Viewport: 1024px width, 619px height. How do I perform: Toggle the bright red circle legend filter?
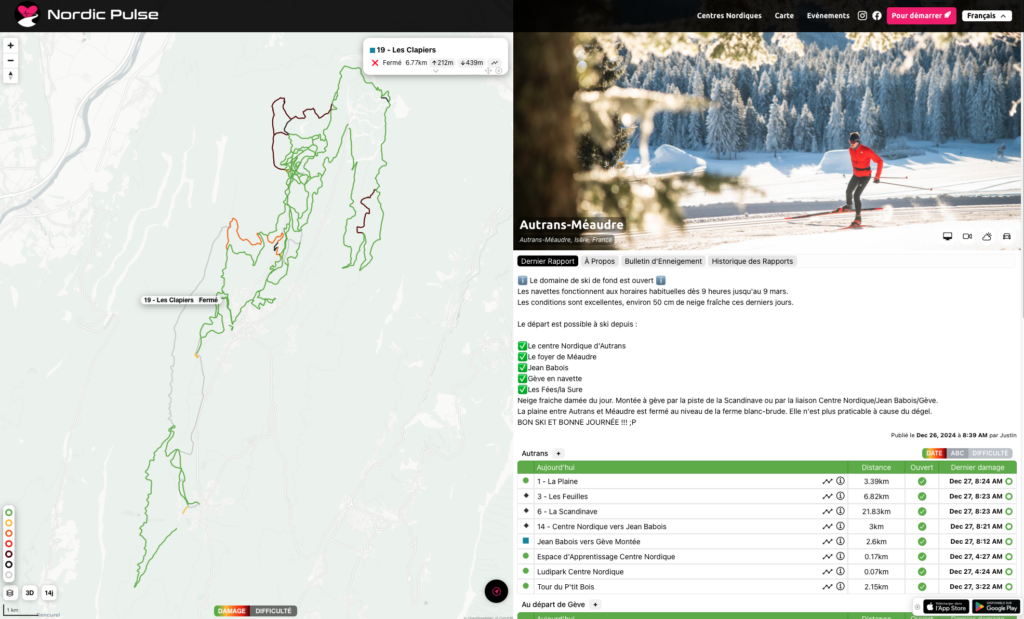pyautogui.click(x=9, y=544)
